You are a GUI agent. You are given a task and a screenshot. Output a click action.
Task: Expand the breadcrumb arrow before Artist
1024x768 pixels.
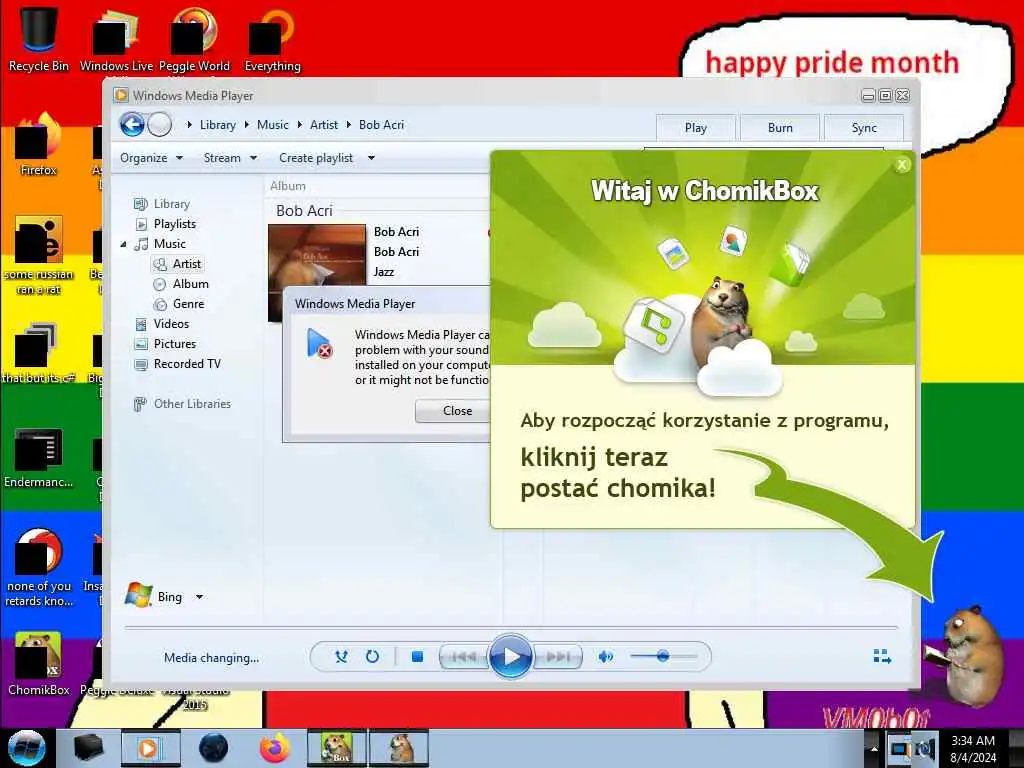pos(300,125)
